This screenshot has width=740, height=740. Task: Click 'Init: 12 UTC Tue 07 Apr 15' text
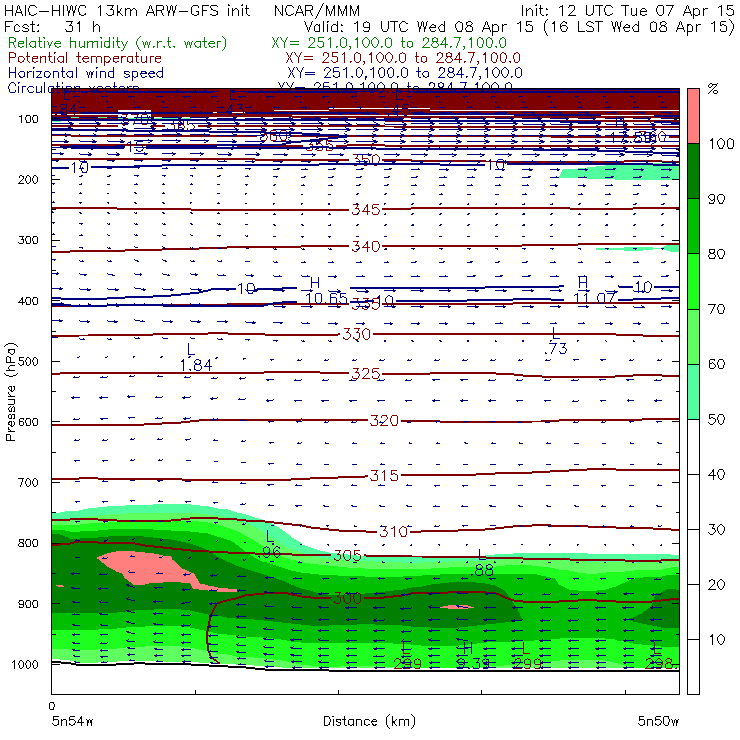pos(627,11)
